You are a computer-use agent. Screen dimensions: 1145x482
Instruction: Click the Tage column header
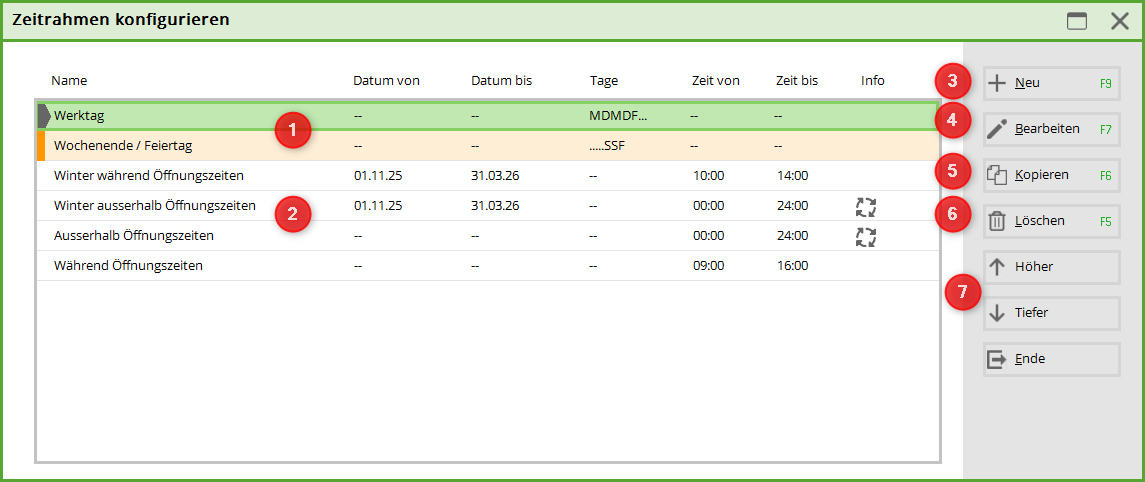coord(604,81)
